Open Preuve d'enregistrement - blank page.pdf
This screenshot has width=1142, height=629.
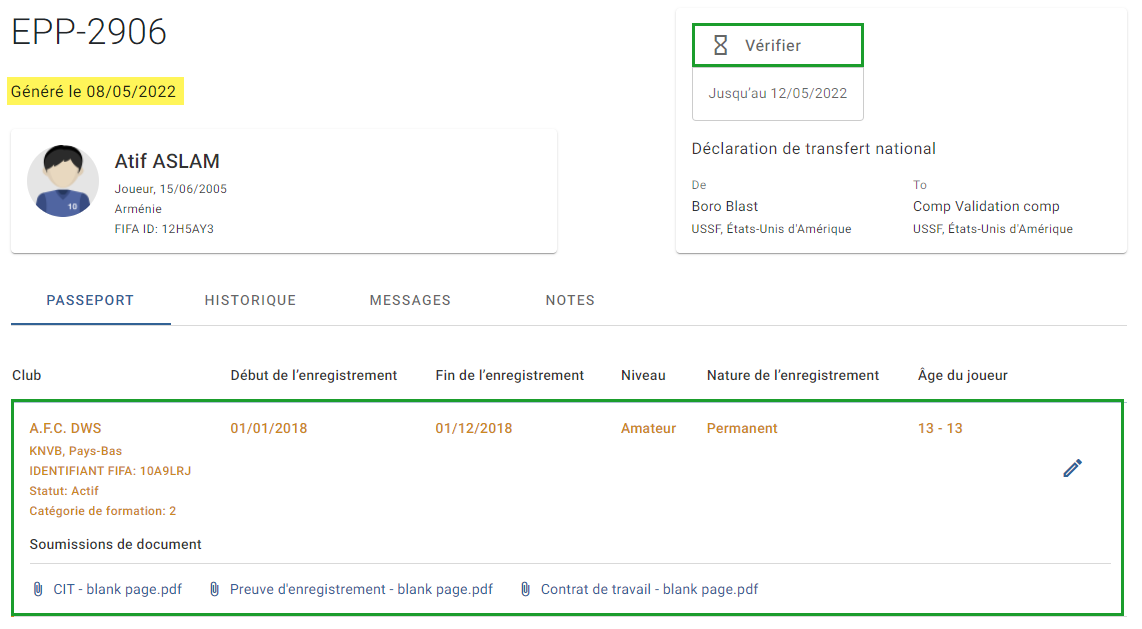point(361,589)
